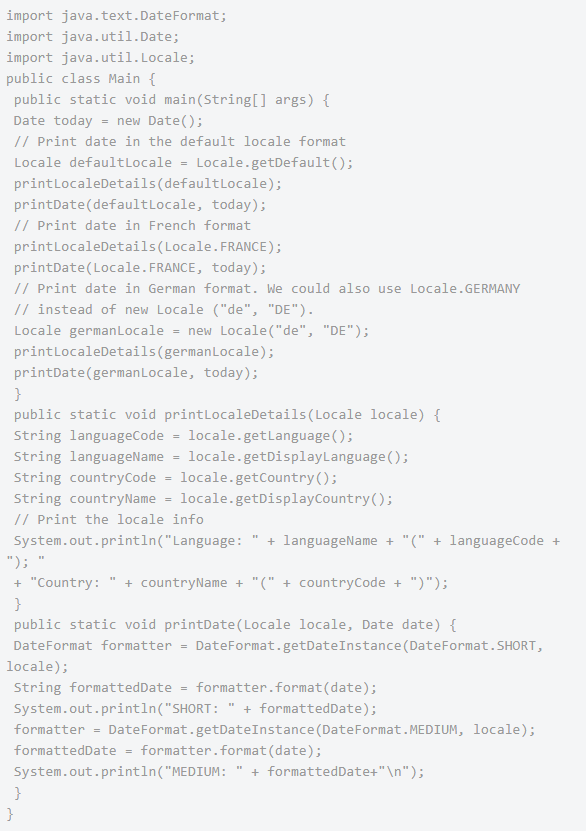Select the Date today = new Date() line
This screenshot has height=831, width=586.
point(109,121)
